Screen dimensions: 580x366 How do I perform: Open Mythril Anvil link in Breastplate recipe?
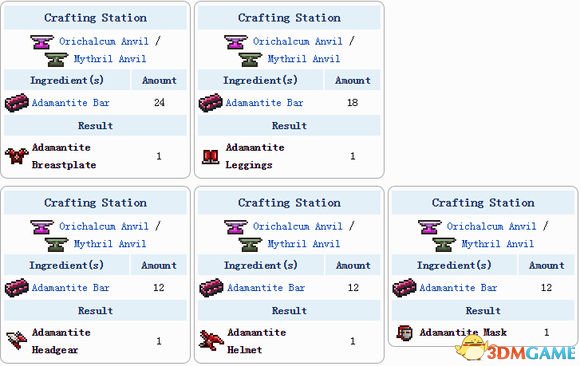click(x=110, y=58)
